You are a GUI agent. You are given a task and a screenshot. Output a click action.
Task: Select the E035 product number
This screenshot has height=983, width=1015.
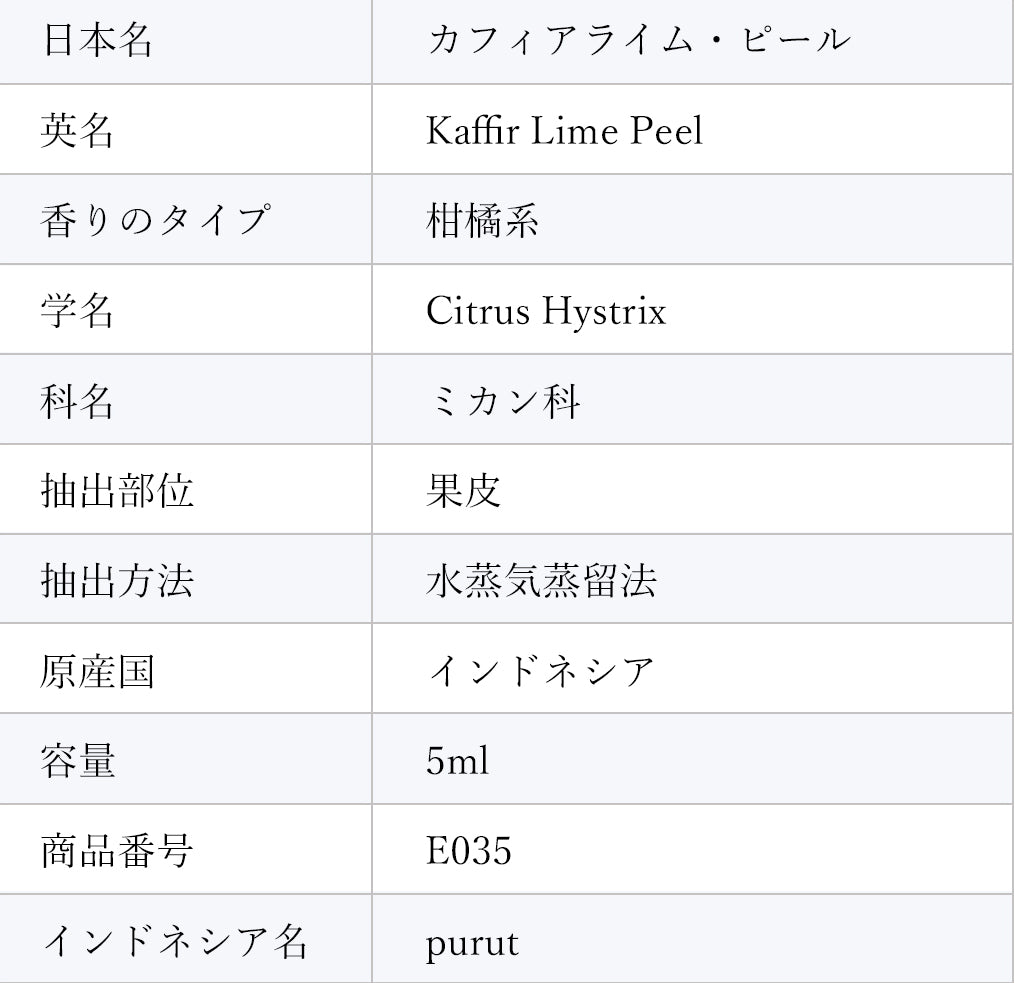tap(468, 851)
